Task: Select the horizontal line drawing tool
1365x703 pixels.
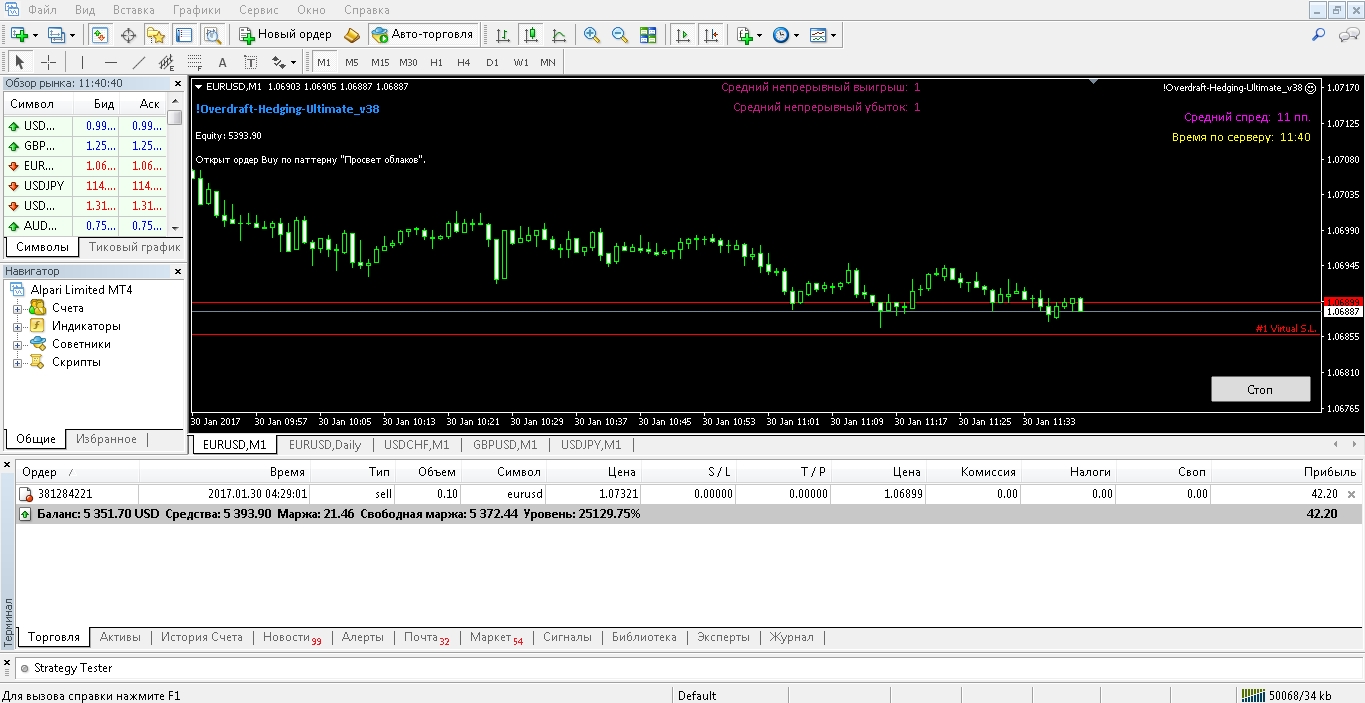Action: (111, 62)
